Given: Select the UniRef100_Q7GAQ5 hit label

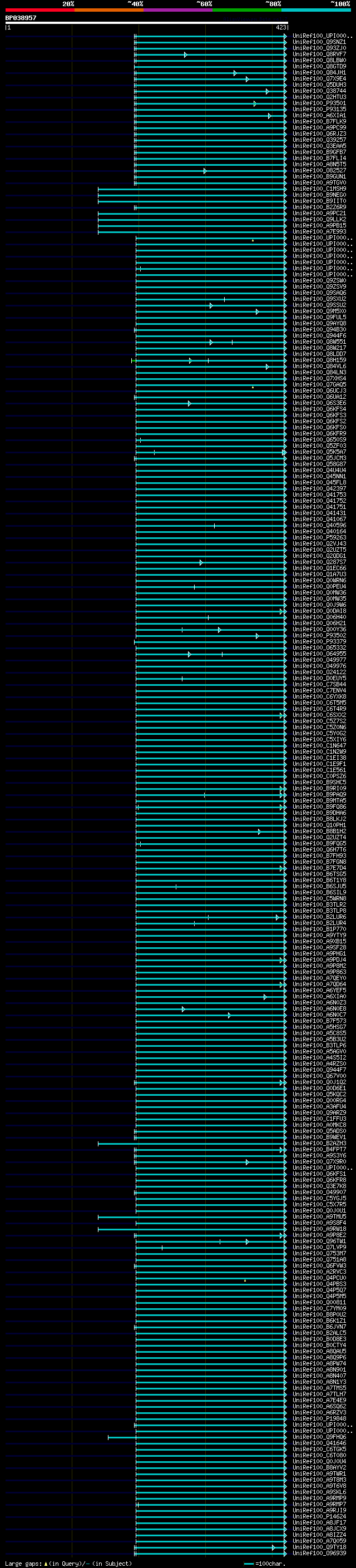Looking at the screenshot, I should tap(319, 385).
